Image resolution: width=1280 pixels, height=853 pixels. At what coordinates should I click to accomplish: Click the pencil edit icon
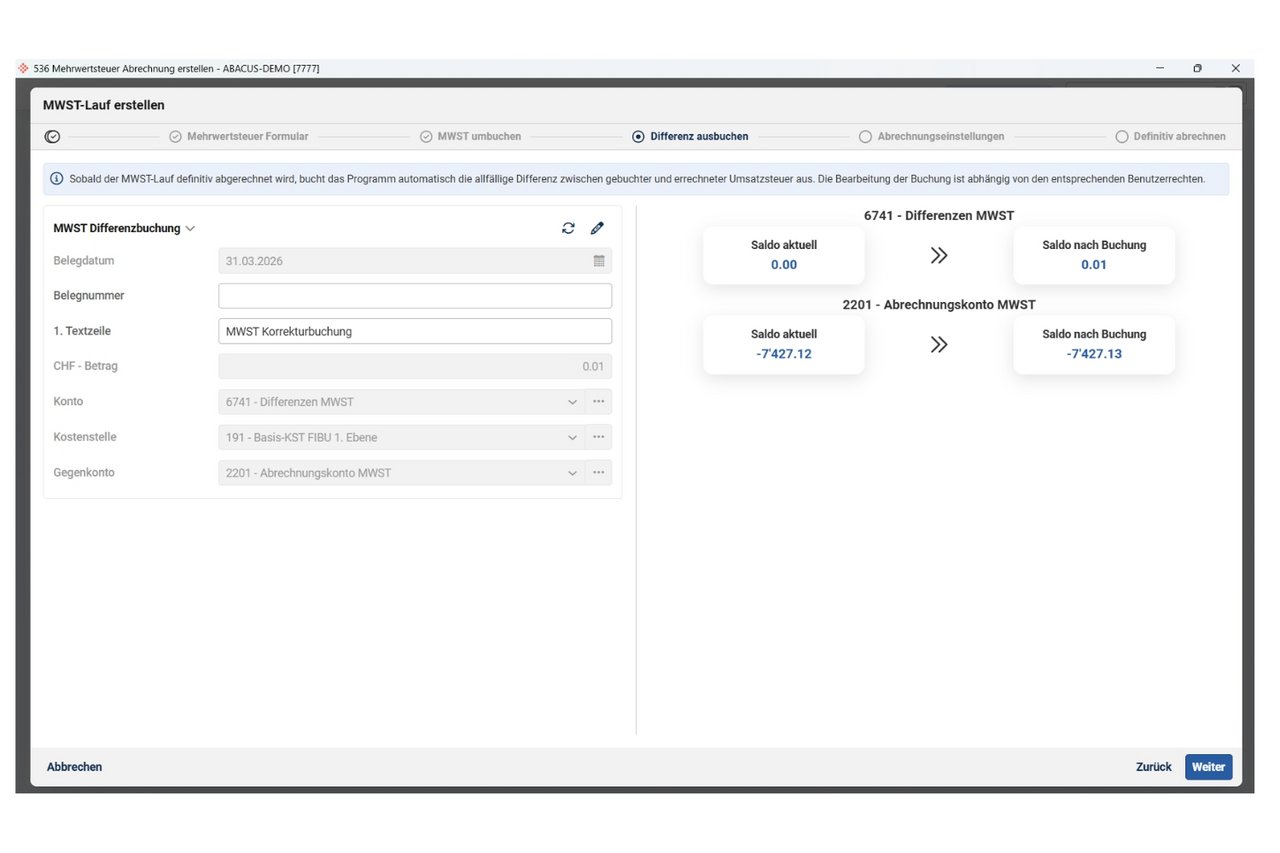(597, 228)
